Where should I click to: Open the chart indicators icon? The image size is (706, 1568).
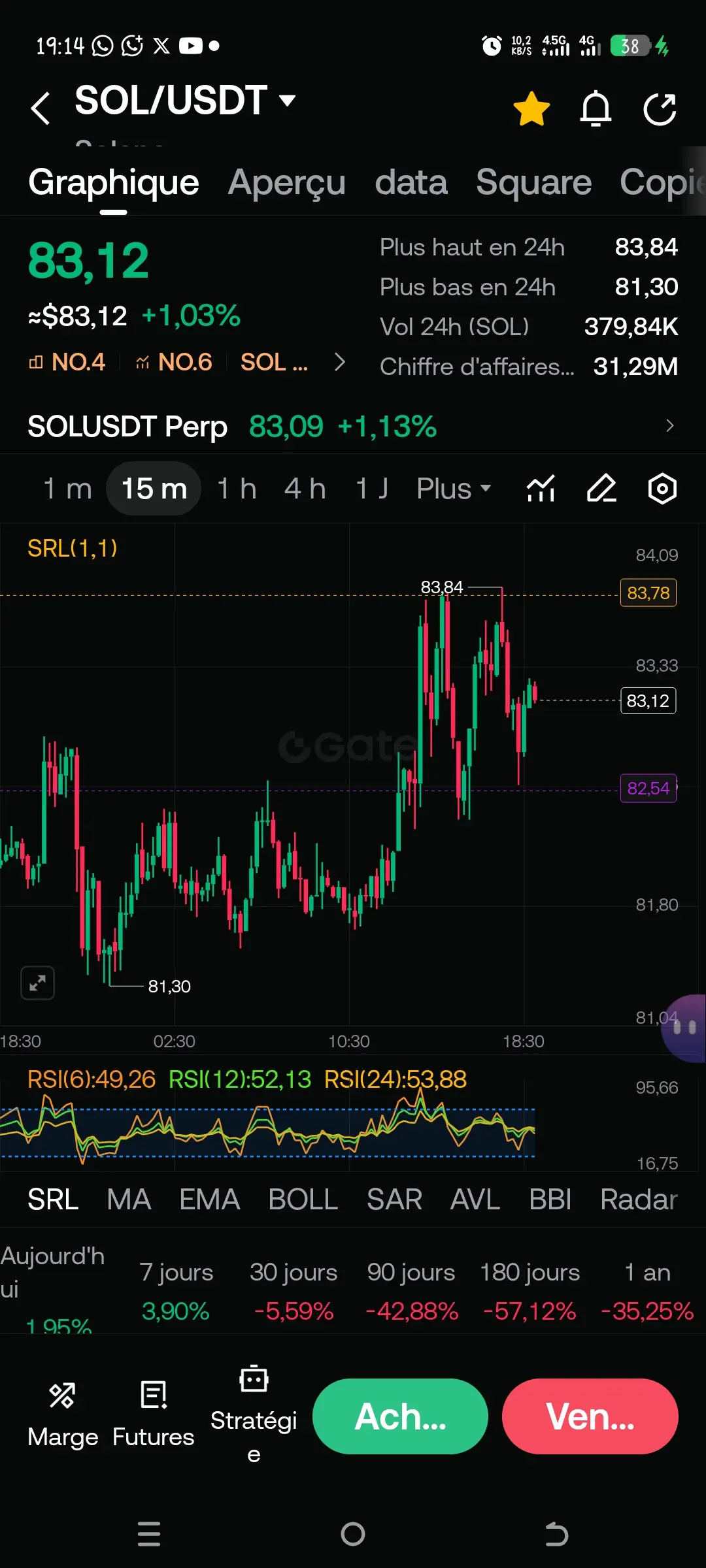541,489
